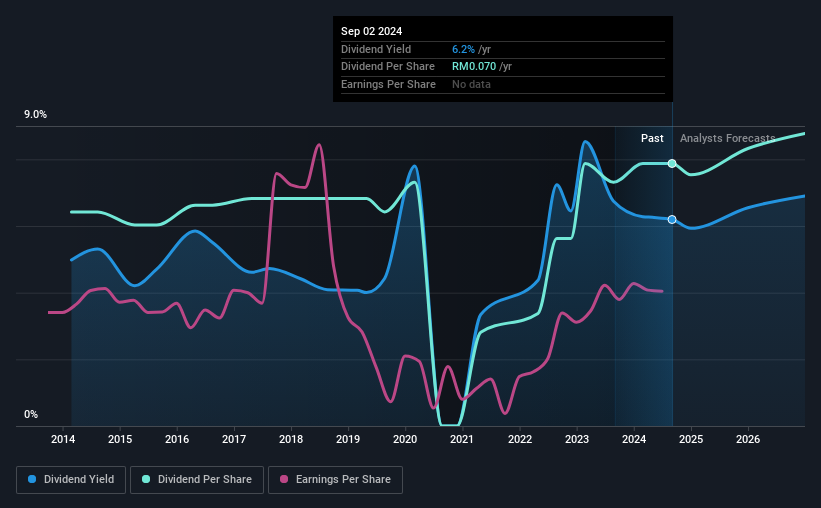Toggle the Dividend Per Share legend button
821x508 pixels.
click(x=197, y=479)
